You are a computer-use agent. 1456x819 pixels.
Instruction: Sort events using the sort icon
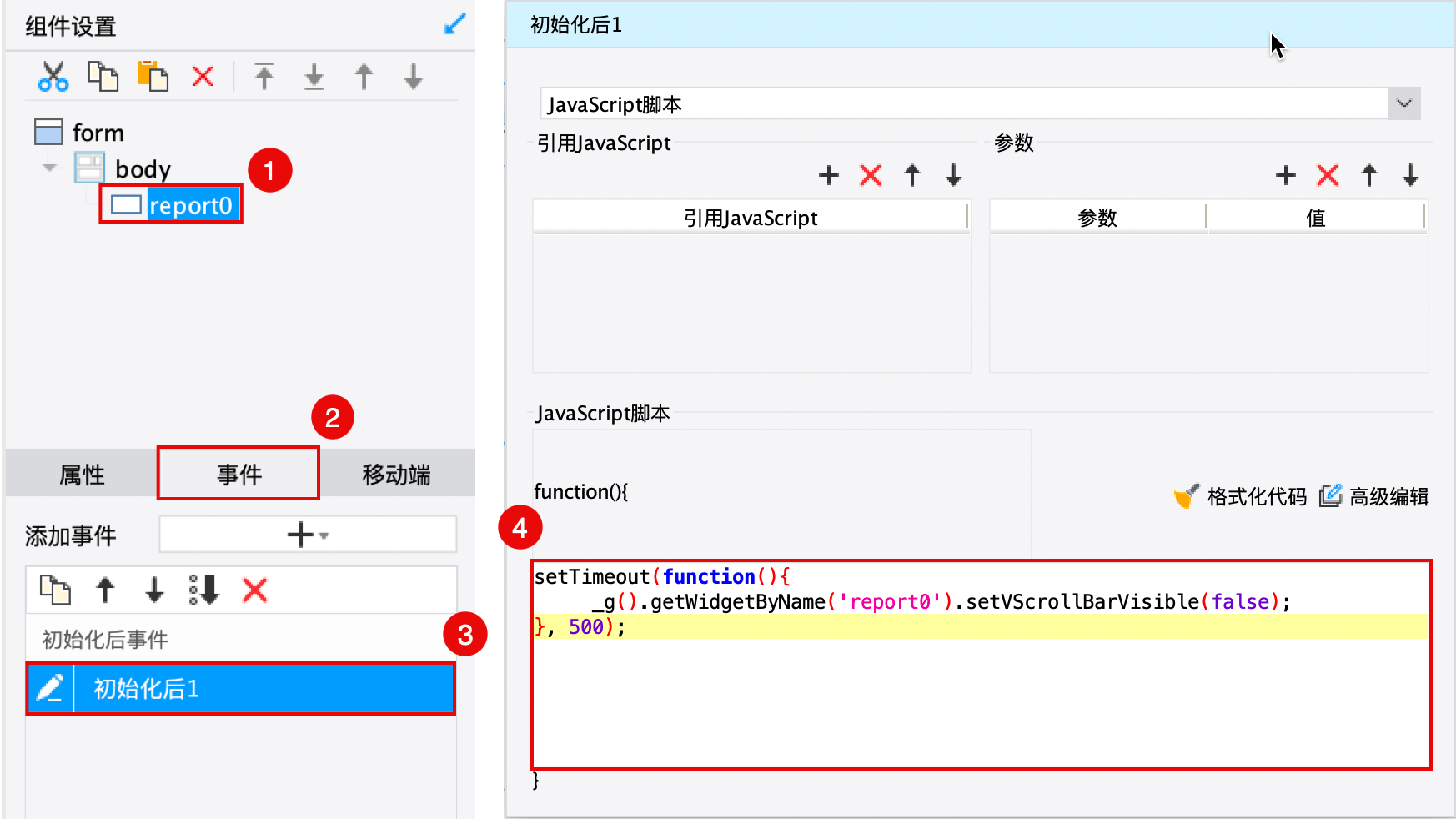point(204,590)
